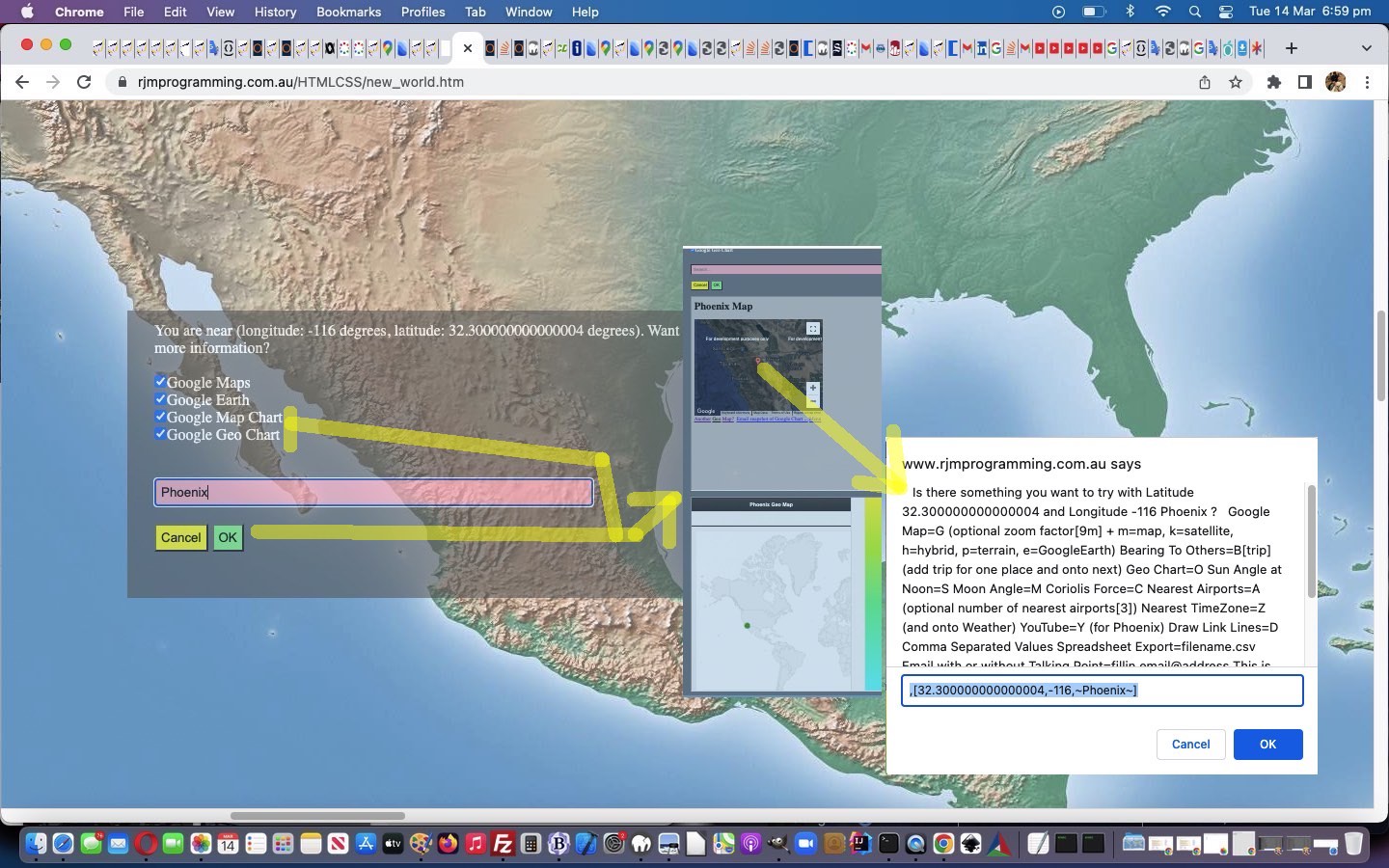Image resolution: width=1389 pixels, height=868 pixels.
Task: Open Terminal from the Dock
Action: tap(888, 844)
